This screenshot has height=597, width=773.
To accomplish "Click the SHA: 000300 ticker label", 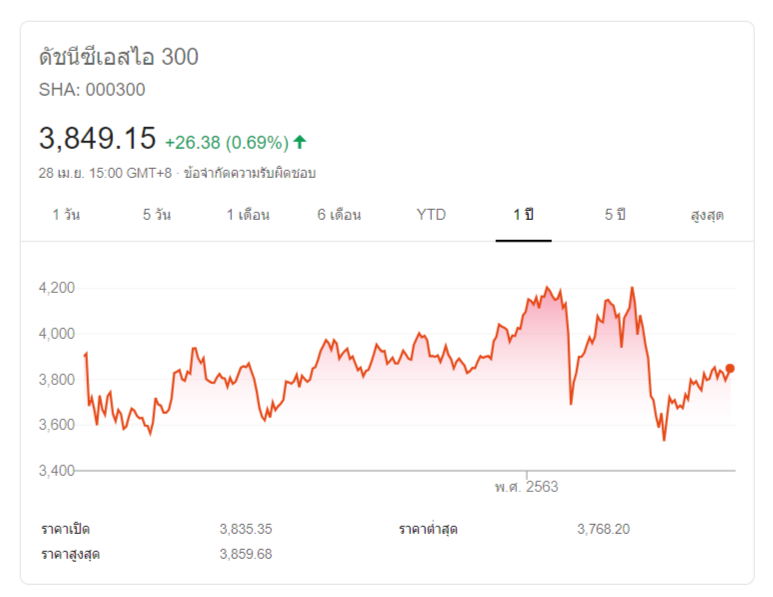I will click(x=92, y=90).
